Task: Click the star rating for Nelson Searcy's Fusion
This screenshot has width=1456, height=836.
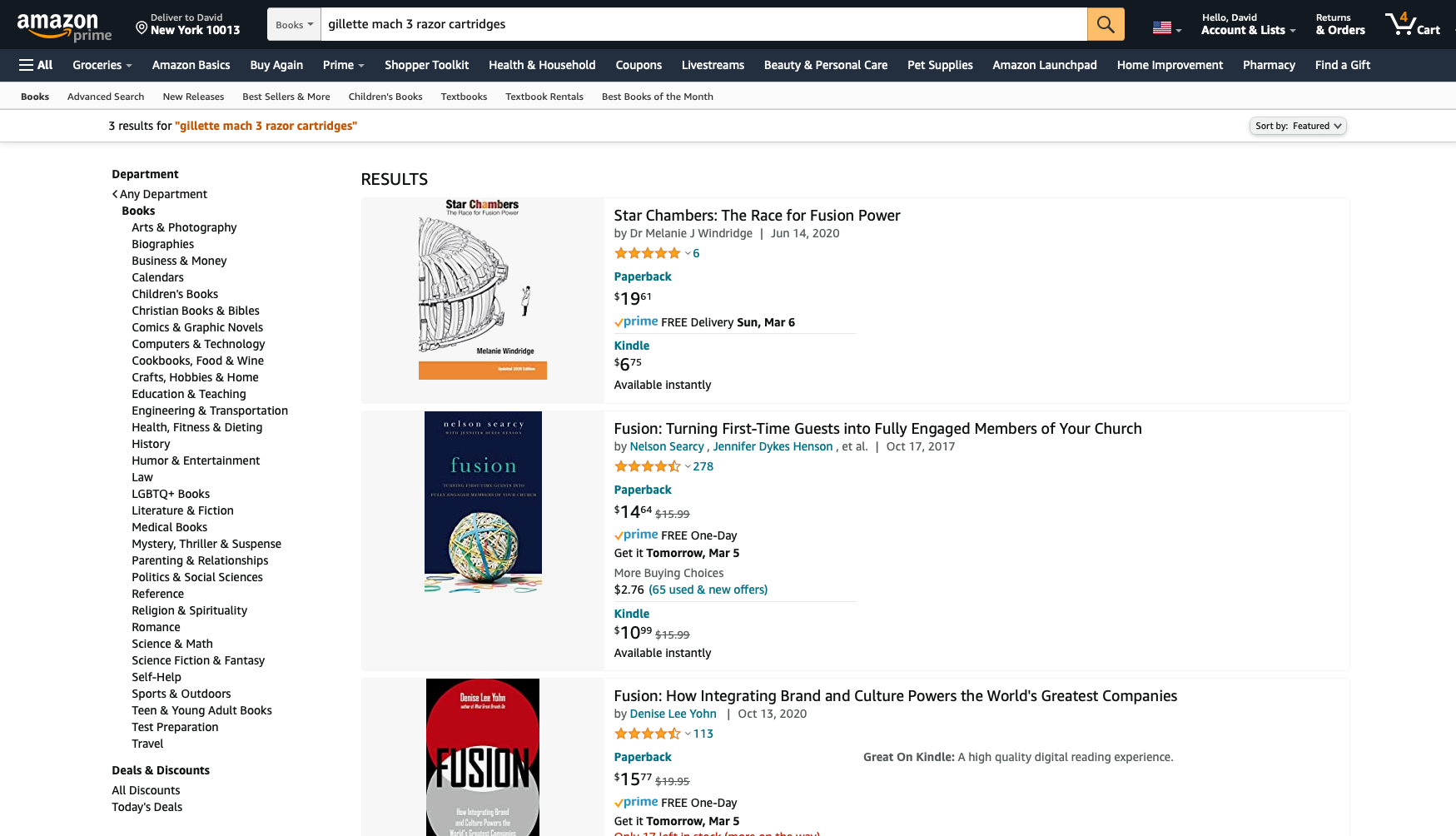Action: (647, 466)
